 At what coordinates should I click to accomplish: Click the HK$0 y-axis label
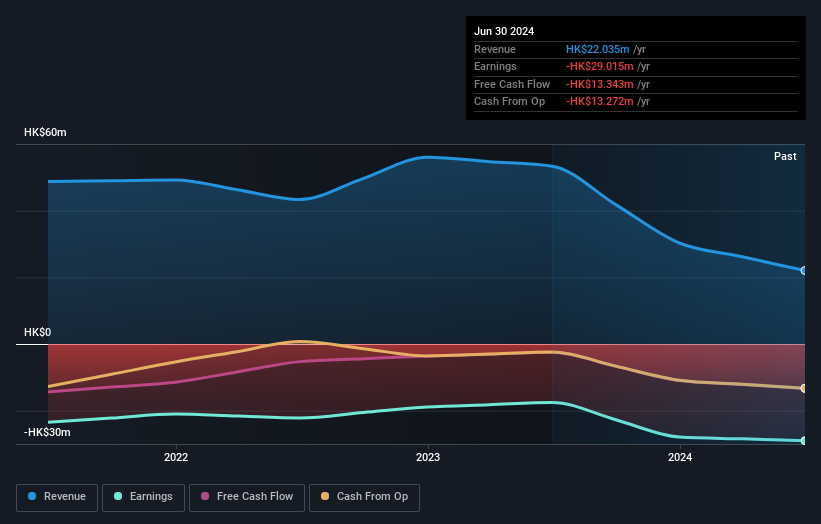(x=38, y=332)
